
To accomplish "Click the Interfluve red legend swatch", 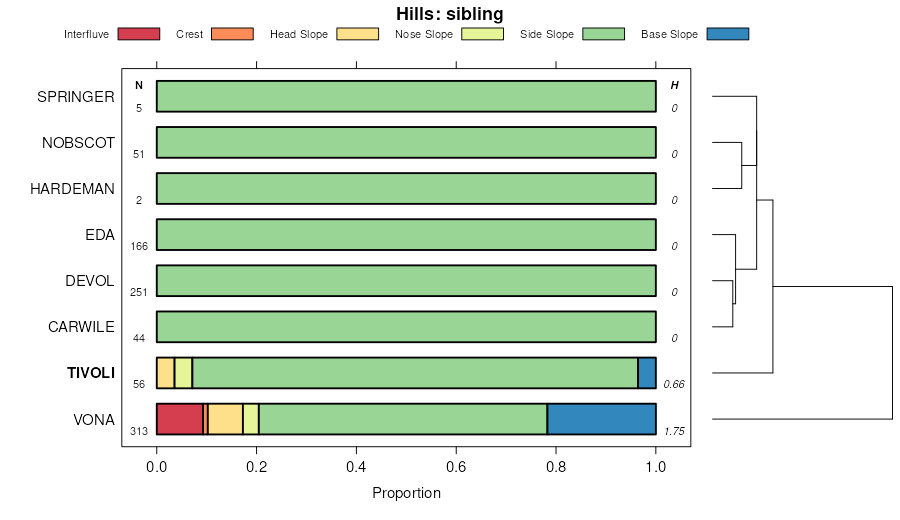I will 138,34.
